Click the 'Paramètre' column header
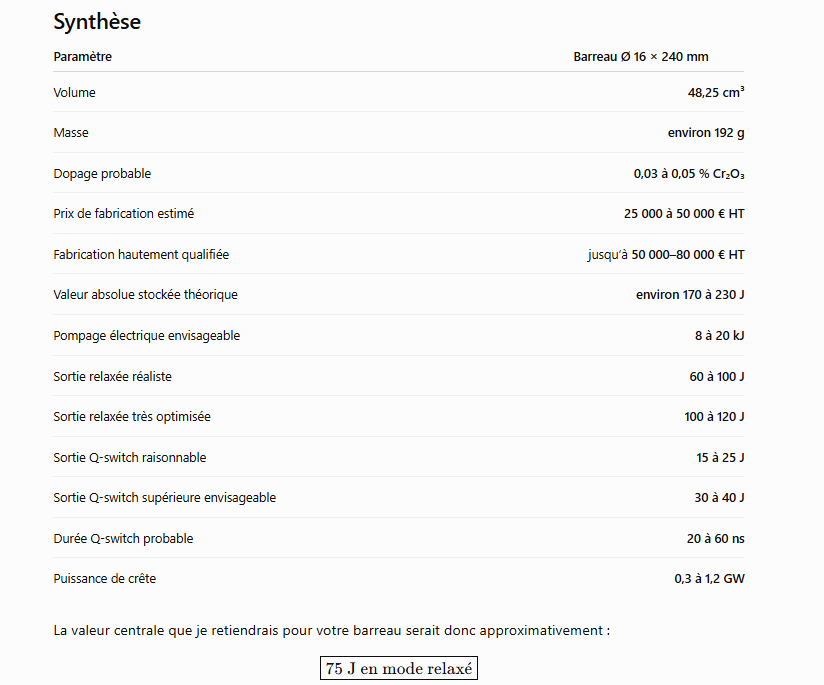 [83, 57]
